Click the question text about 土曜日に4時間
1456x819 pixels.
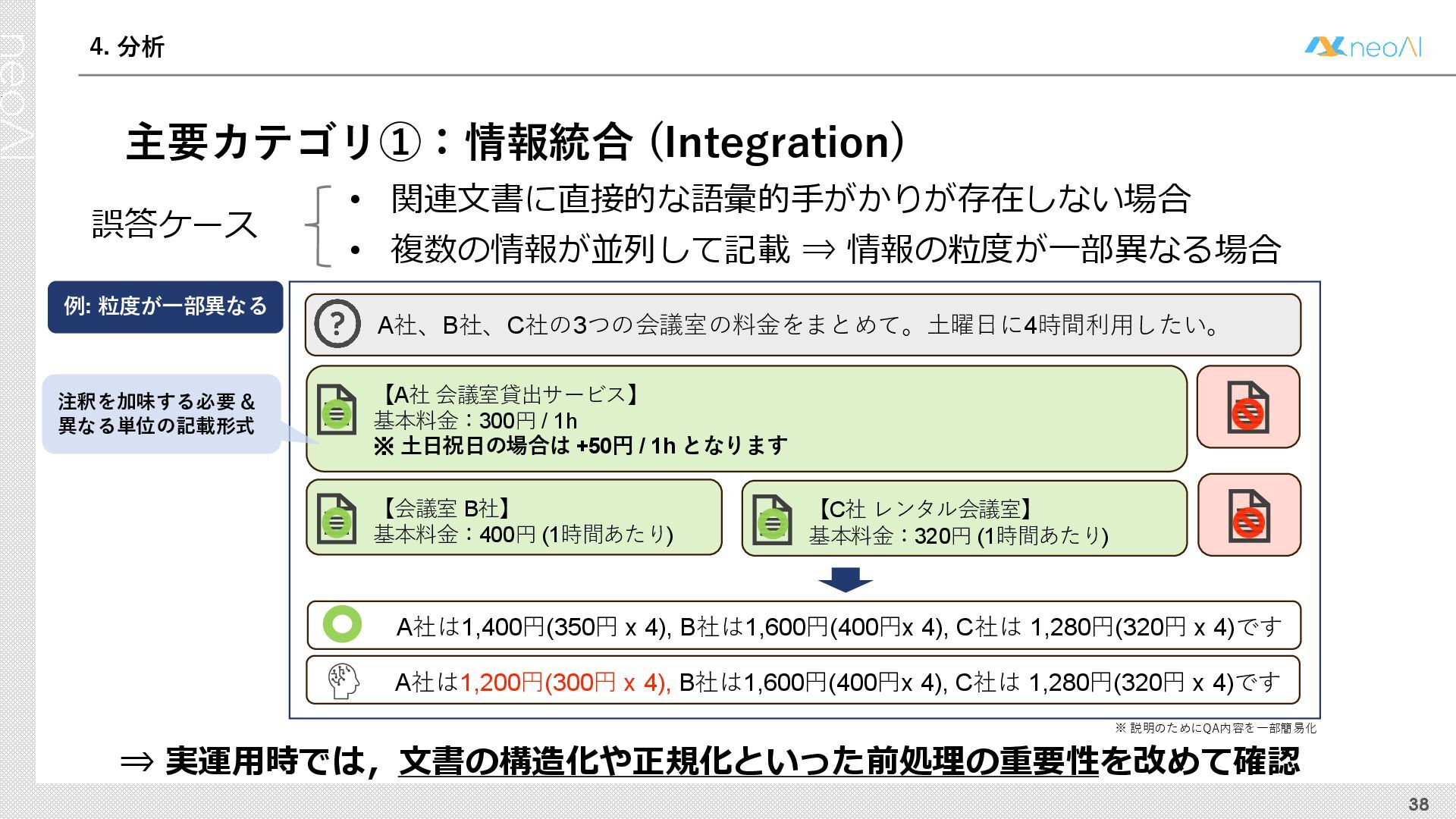(798, 325)
